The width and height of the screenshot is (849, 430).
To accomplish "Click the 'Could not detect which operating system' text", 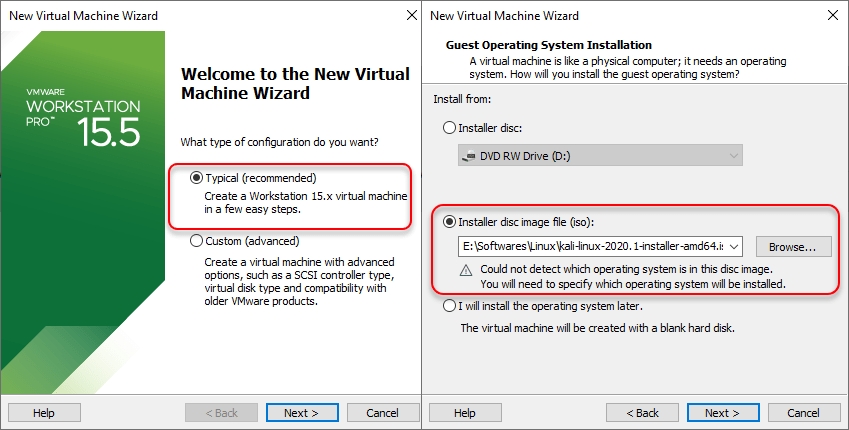I will (626, 269).
